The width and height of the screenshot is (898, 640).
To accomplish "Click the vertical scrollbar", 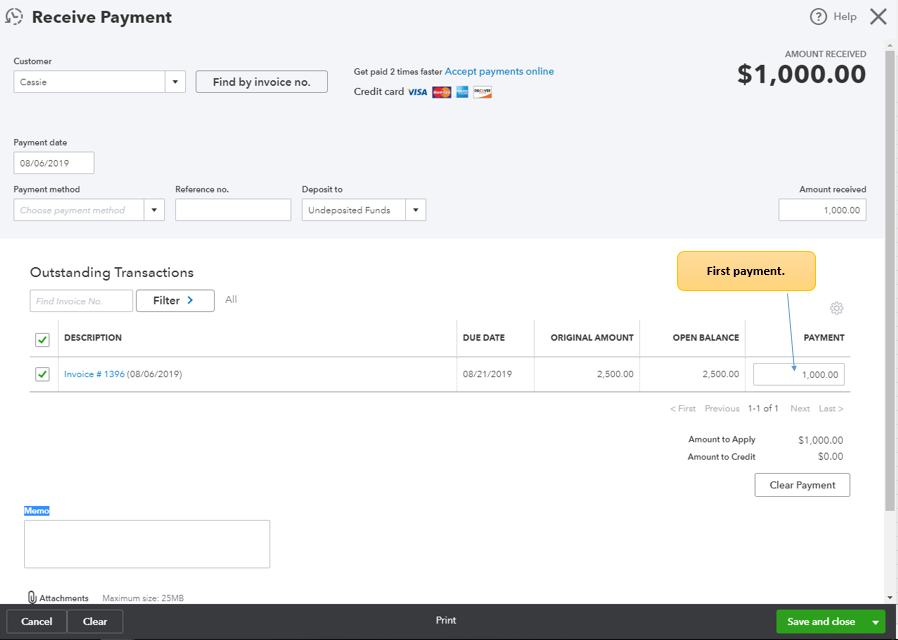I will [889, 281].
